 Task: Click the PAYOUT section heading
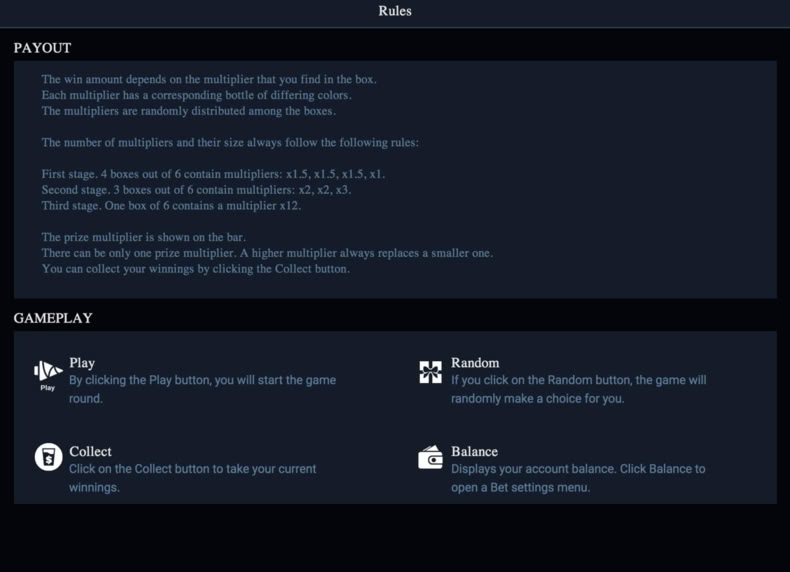[x=42, y=48]
